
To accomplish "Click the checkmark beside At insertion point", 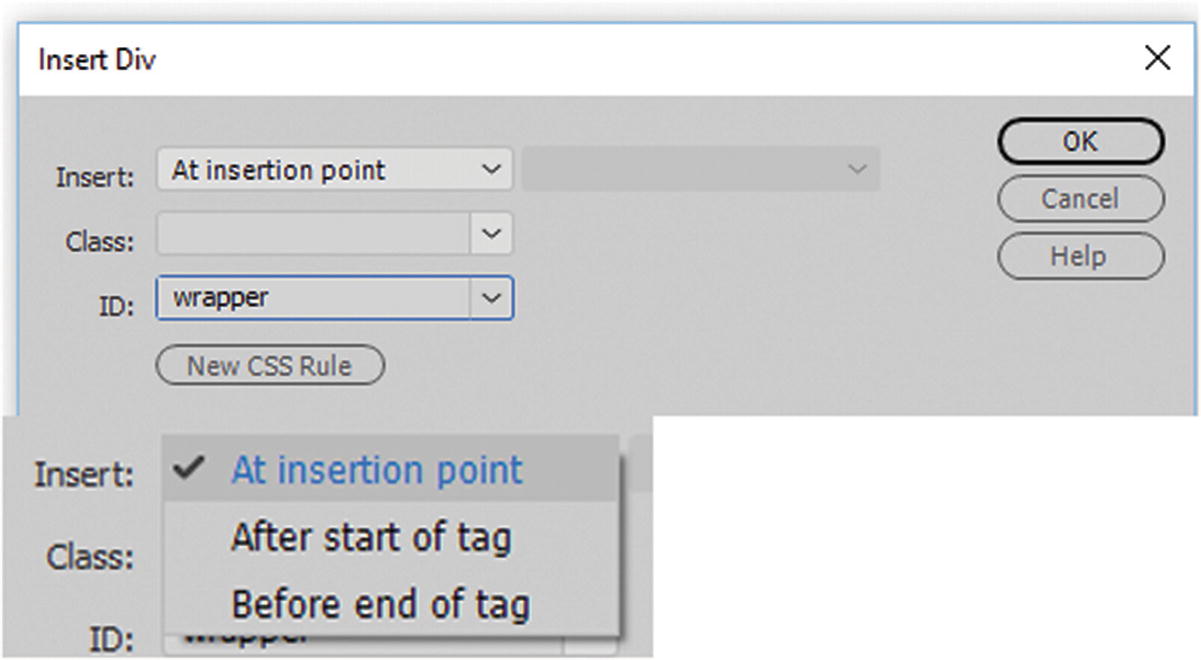I will coord(187,469).
